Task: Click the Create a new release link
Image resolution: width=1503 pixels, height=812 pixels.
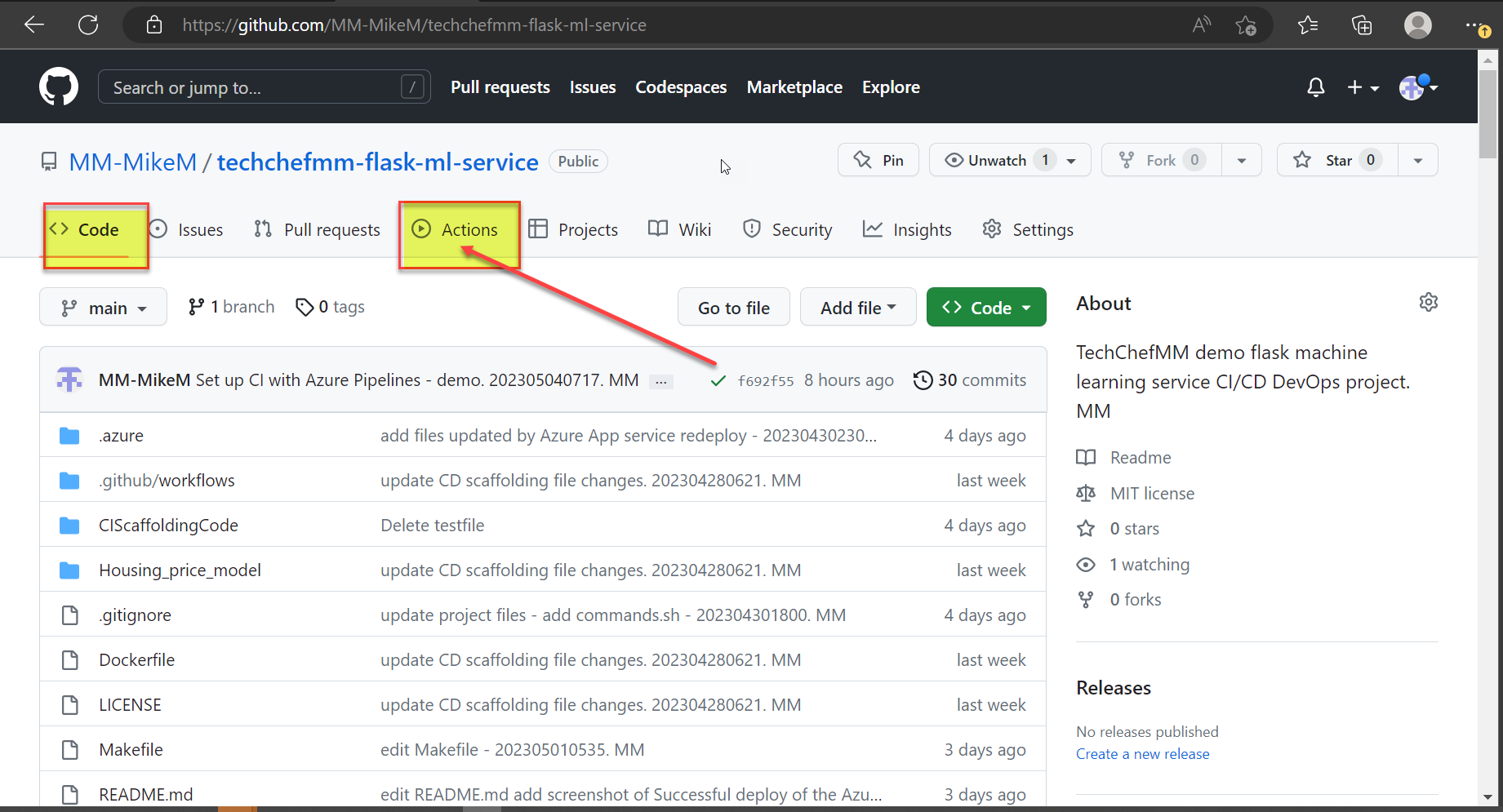Action: 1142,753
